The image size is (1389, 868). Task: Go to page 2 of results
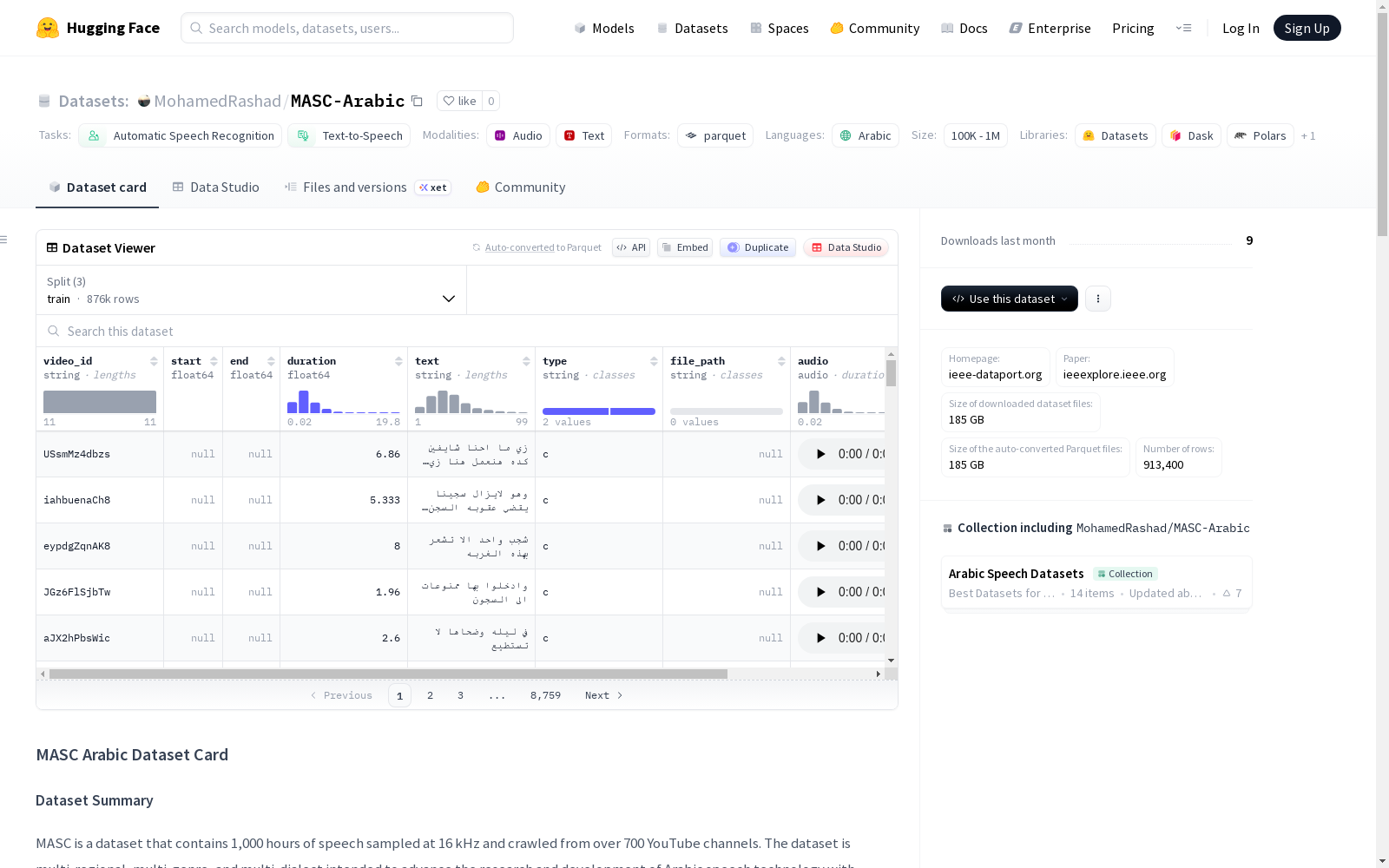(430, 695)
